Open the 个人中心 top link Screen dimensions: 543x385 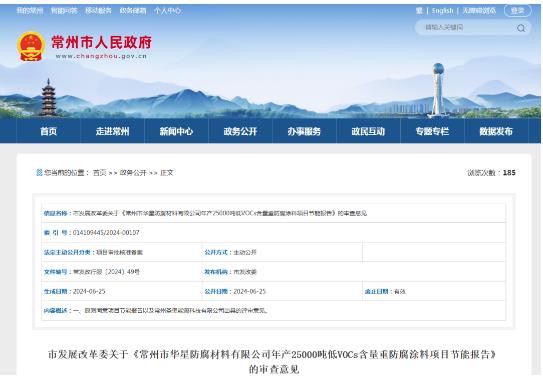pos(167,11)
